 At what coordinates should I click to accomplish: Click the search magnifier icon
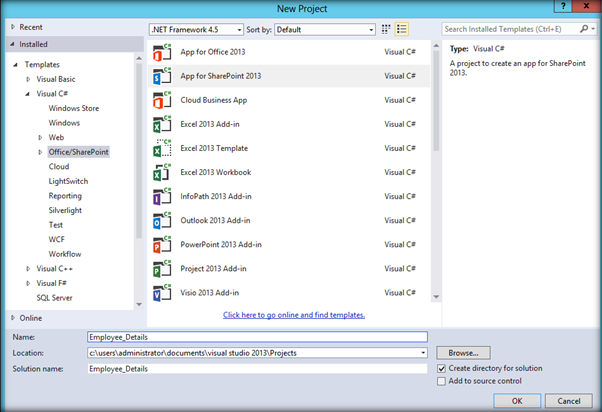584,29
